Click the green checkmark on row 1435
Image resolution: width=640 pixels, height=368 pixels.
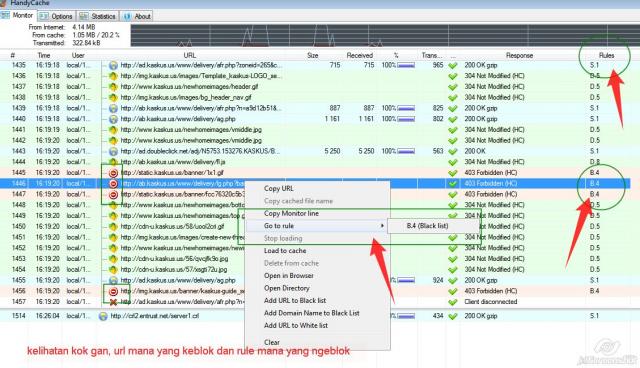(x=453, y=65)
